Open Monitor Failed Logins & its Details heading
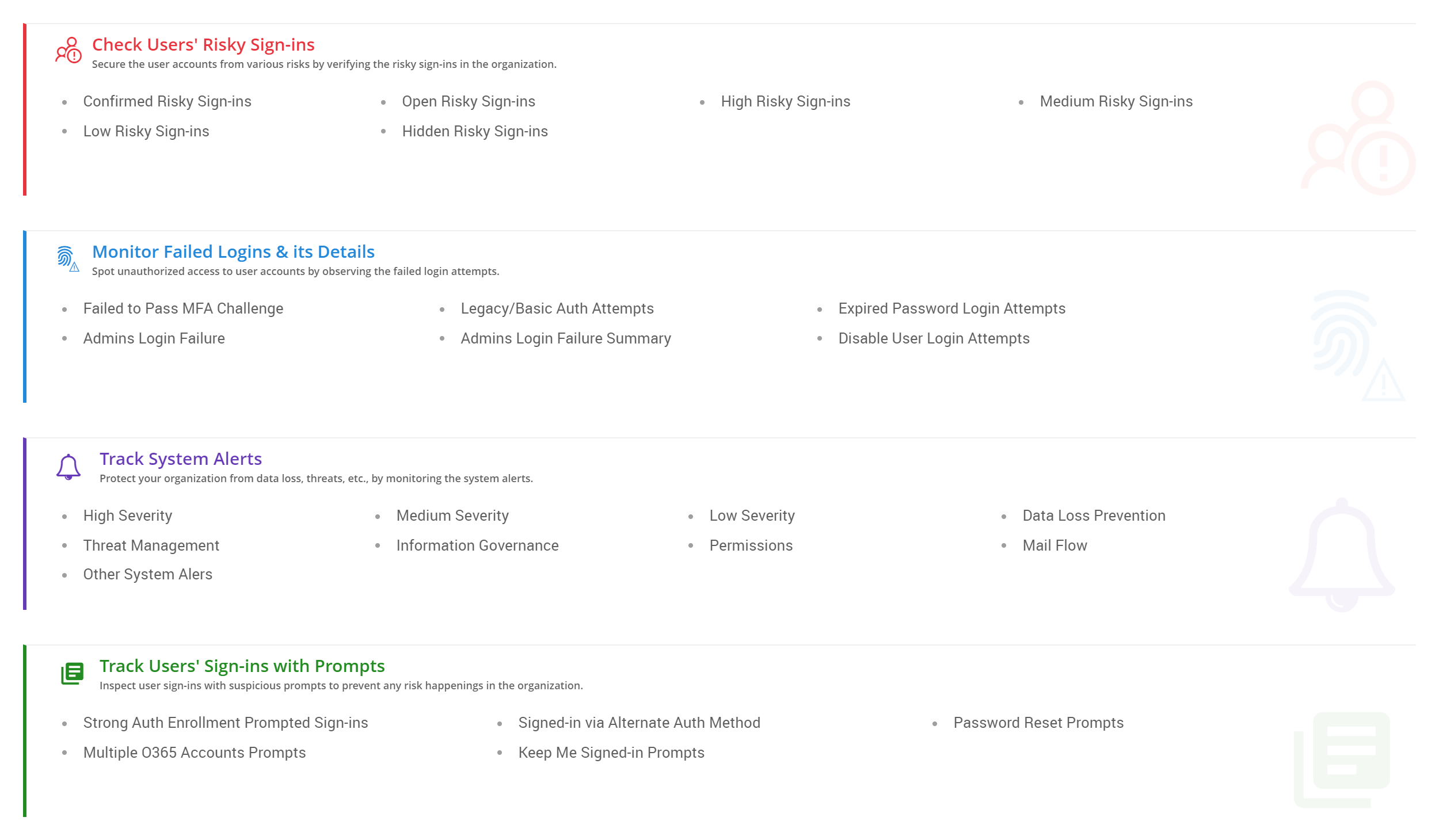 (233, 252)
